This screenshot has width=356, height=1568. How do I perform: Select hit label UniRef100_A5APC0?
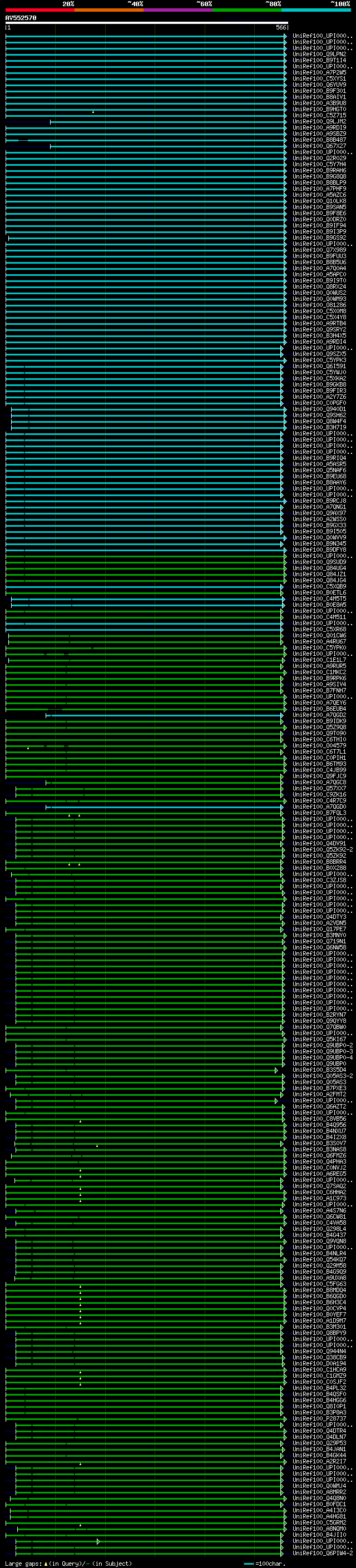319,275
